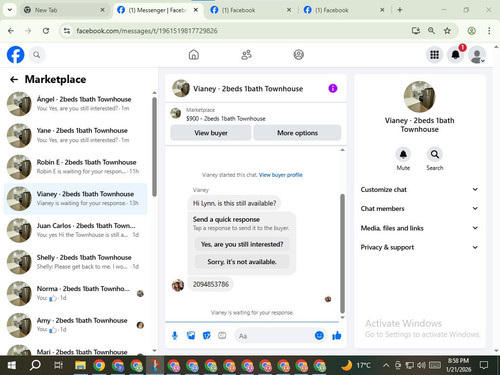Click the address bar URL
The width and height of the screenshot is (500, 375).
(147, 31)
